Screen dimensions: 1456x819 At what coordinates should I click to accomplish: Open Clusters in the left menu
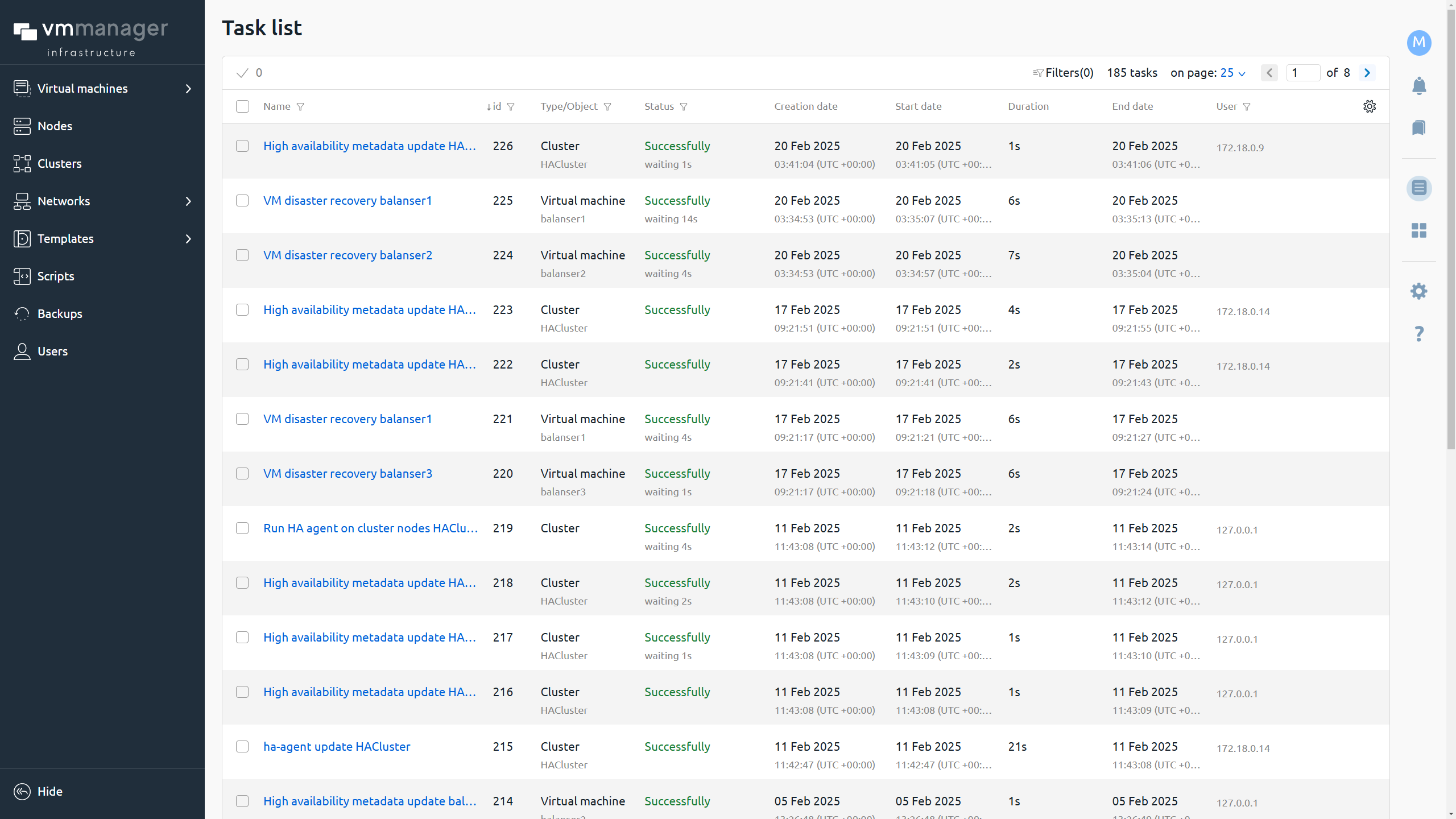pos(59,164)
